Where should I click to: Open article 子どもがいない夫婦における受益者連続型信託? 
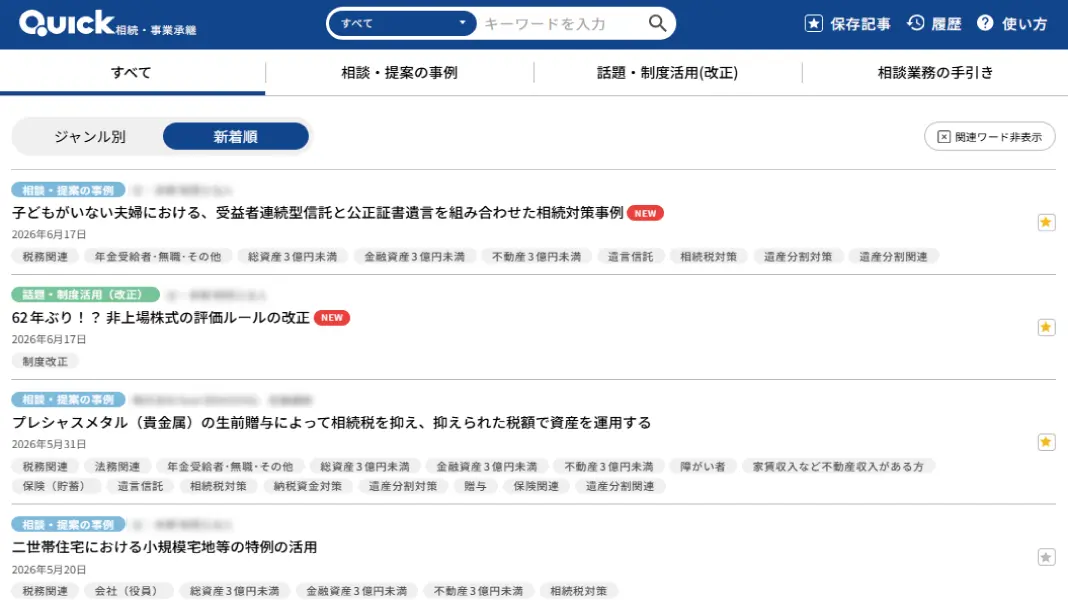coord(317,213)
